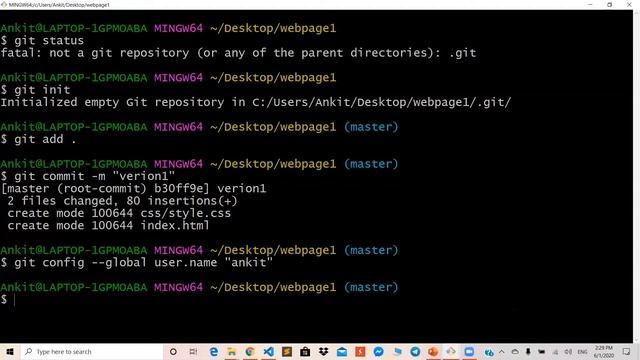Viewport: 640px width, 360px height.
Task: Click the 'create mode 100644 css/style.css' line
Action: pos(119,213)
